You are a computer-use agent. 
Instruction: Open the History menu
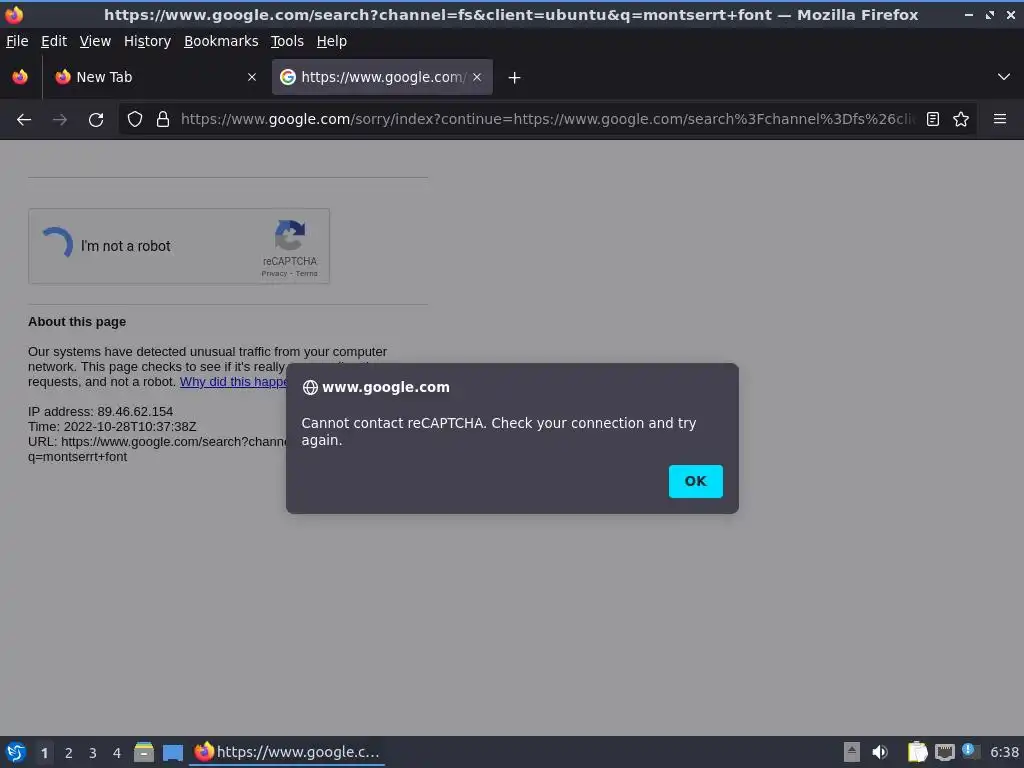click(x=148, y=41)
